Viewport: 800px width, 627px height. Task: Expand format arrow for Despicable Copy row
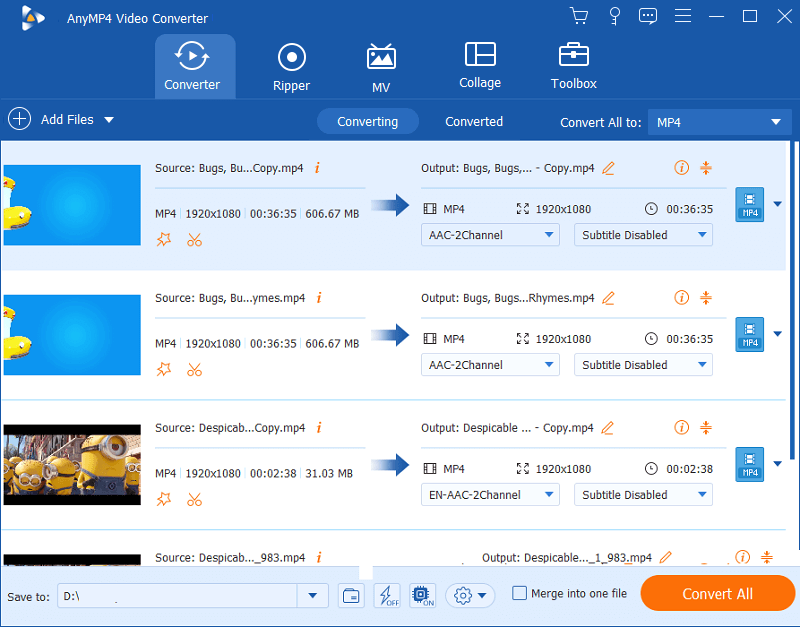tap(778, 464)
